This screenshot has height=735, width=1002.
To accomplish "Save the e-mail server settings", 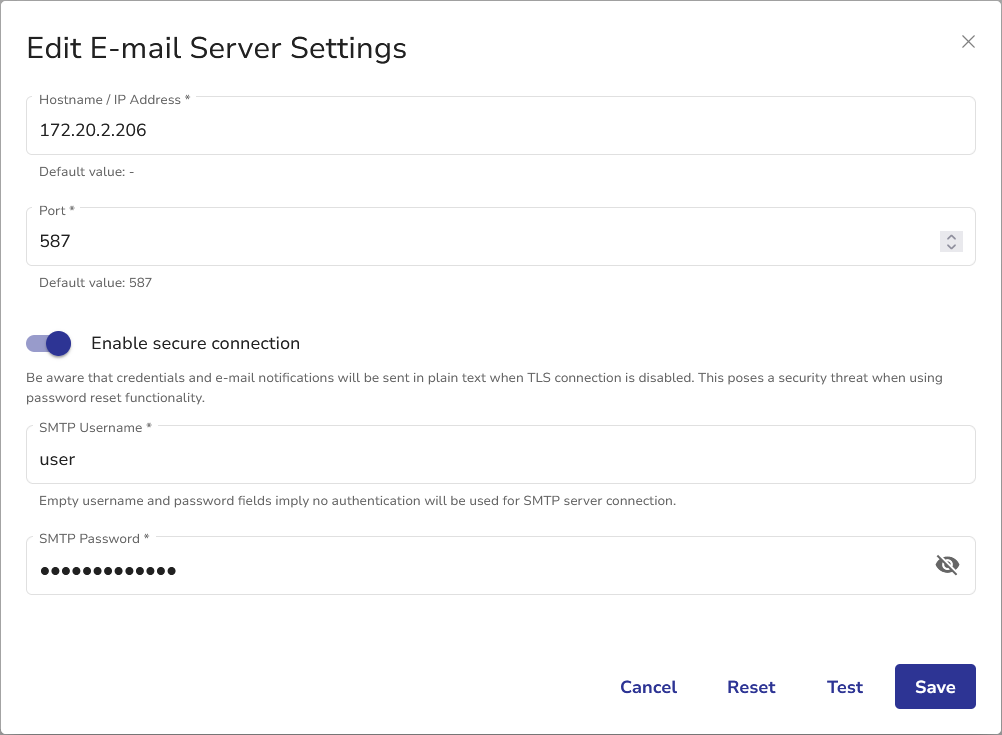I will pyautogui.click(x=935, y=687).
